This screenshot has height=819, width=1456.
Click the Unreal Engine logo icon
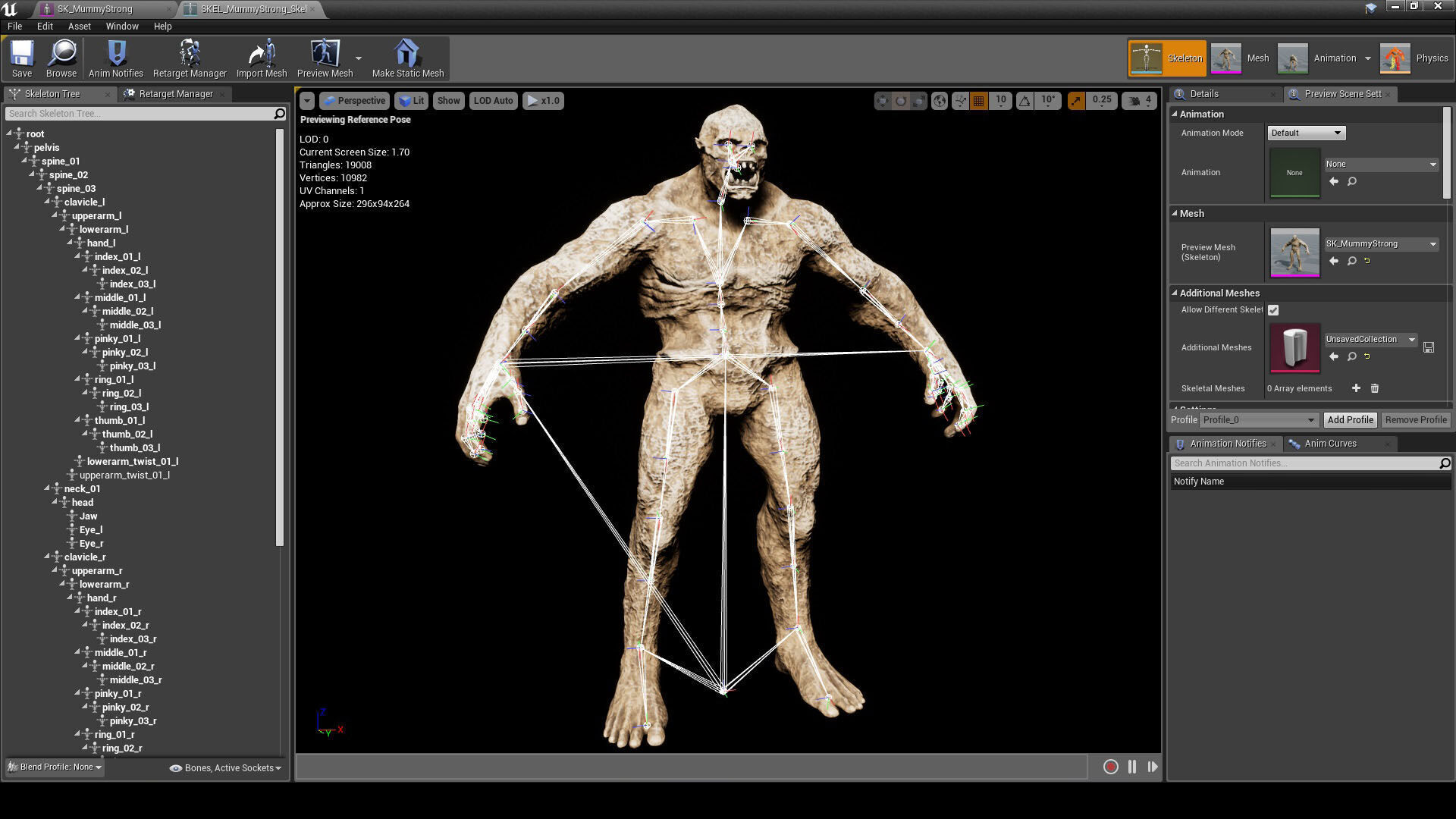10,9
